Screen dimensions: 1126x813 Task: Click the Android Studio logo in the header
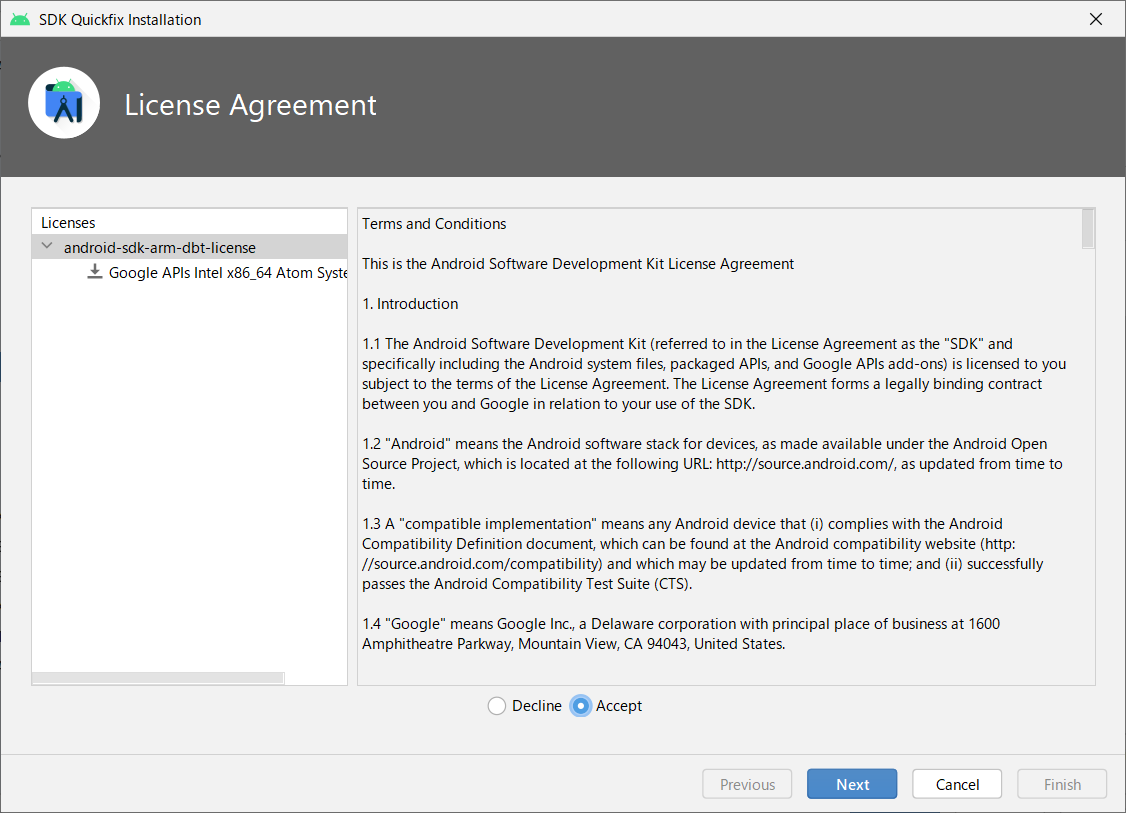[x=63, y=102]
